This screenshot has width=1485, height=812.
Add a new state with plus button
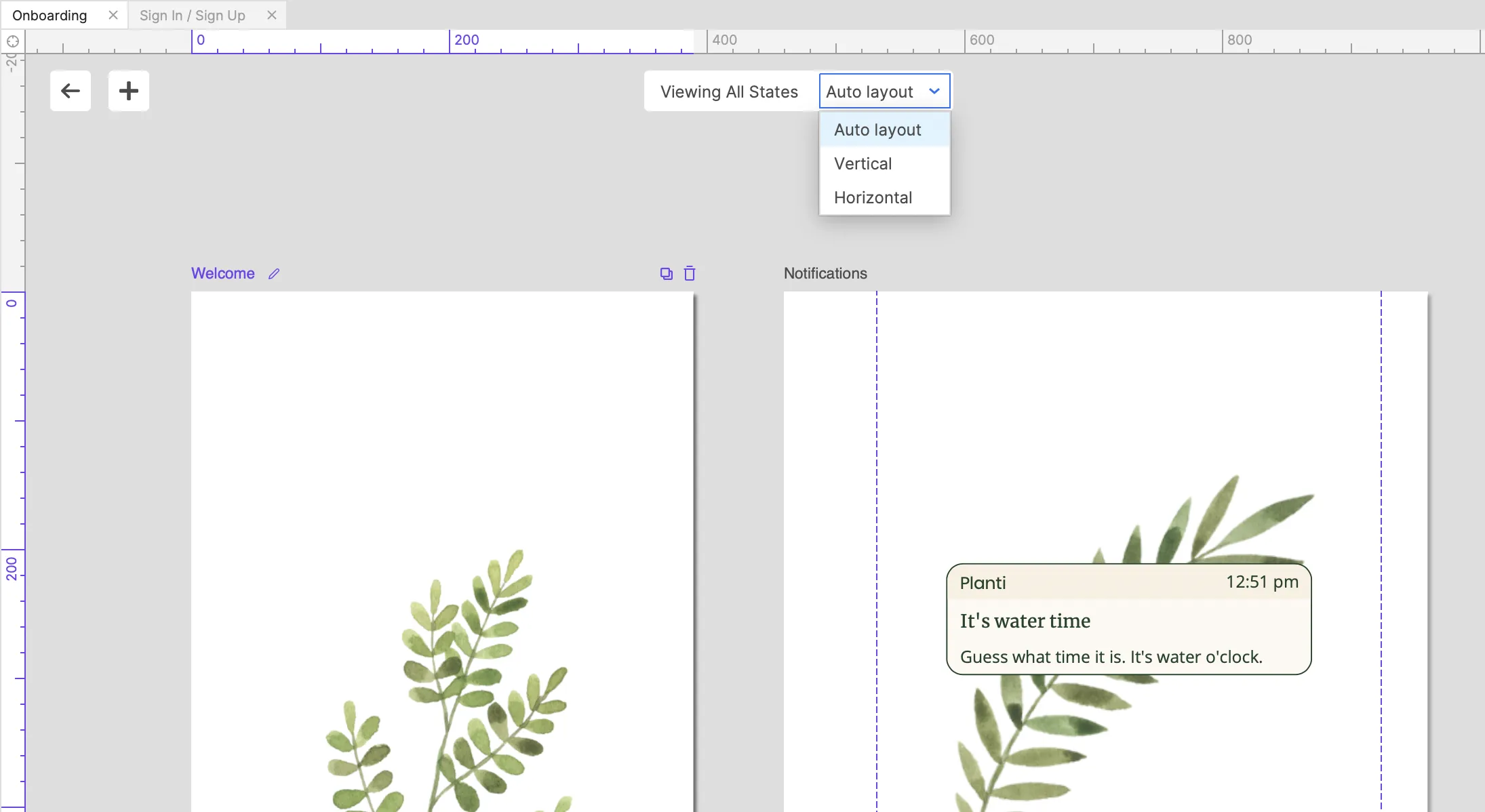(129, 91)
